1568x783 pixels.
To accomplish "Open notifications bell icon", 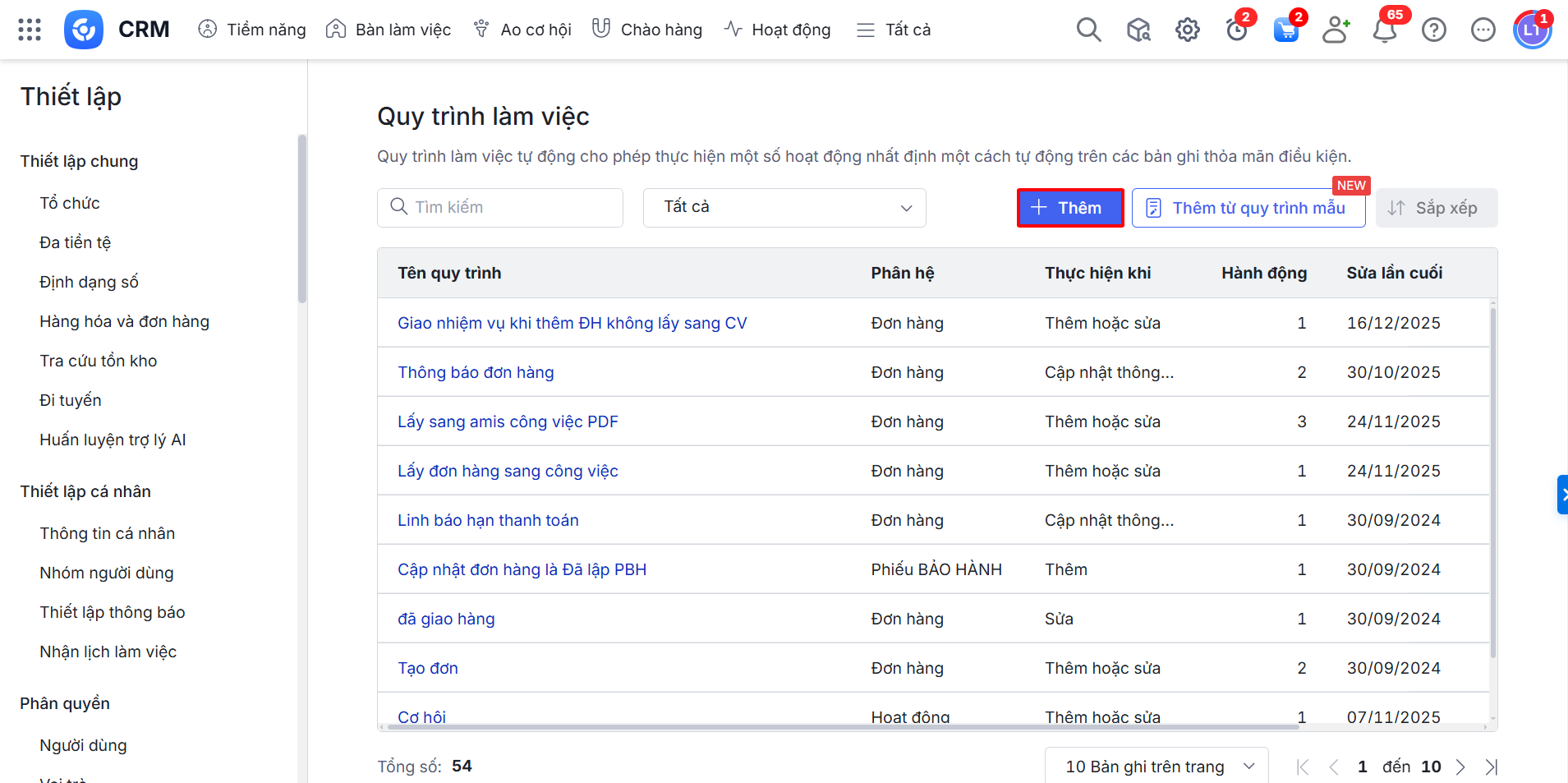I will (1385, 30).
